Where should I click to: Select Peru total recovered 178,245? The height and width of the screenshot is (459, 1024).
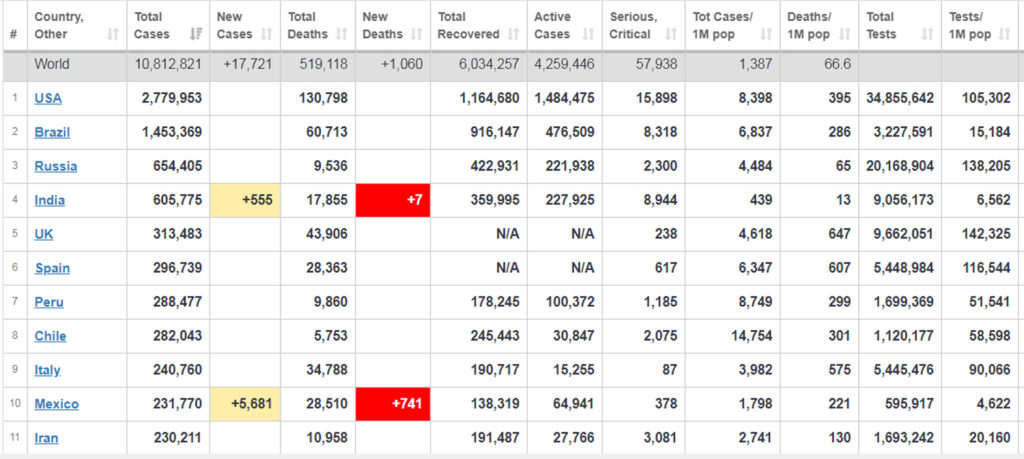point(495,302)
